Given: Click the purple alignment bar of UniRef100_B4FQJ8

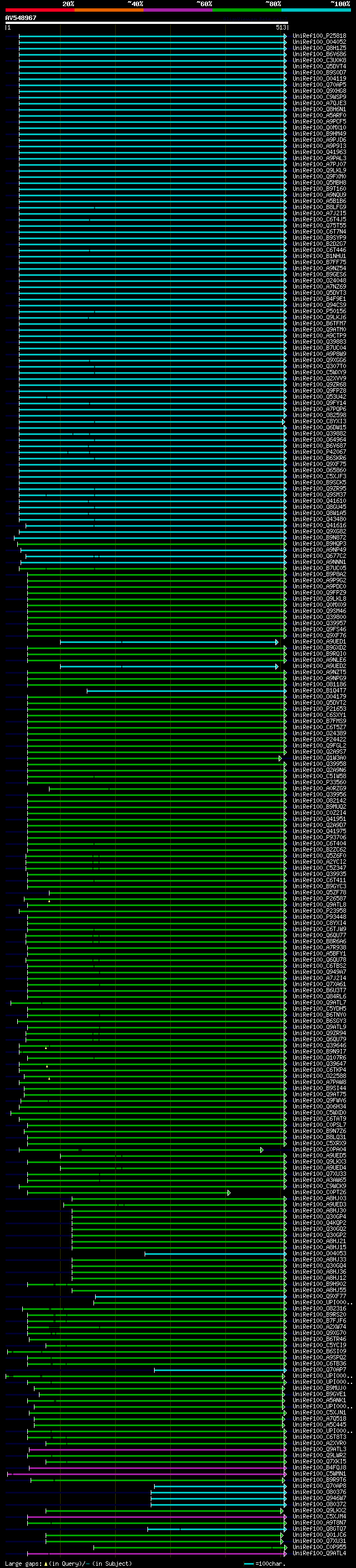Looking at the screenshot, I should (x=157, y=1467).
